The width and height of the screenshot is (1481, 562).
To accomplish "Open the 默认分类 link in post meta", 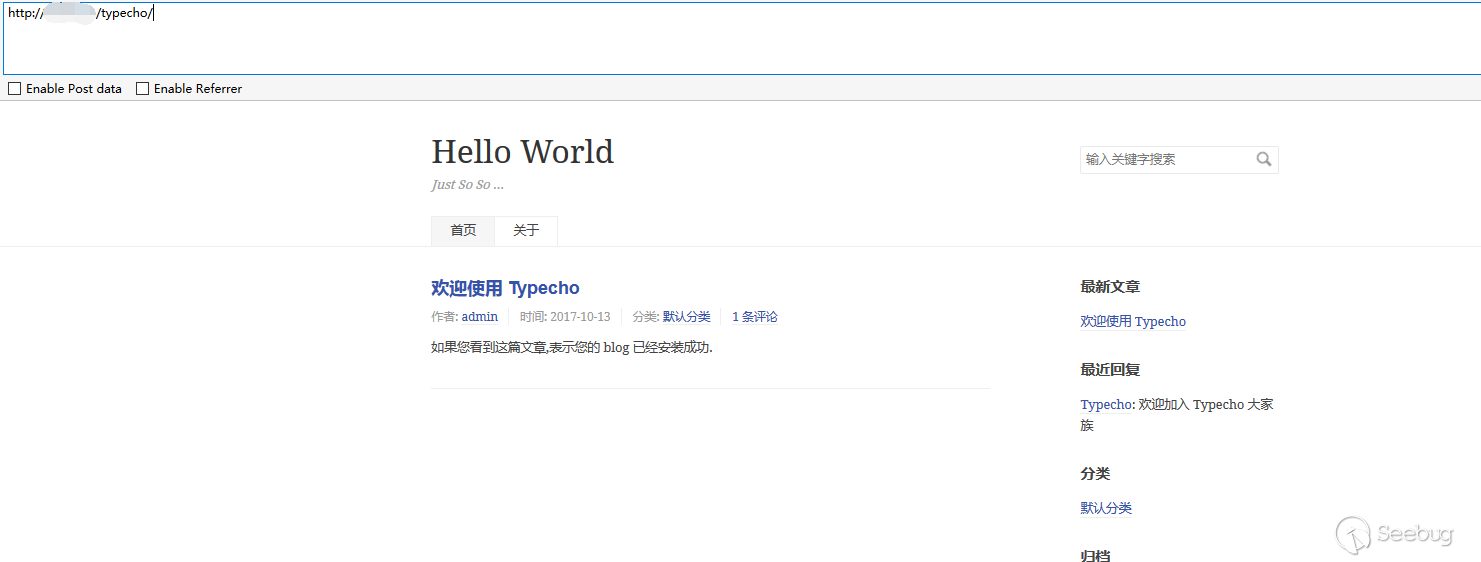I will tap(687, 317).
